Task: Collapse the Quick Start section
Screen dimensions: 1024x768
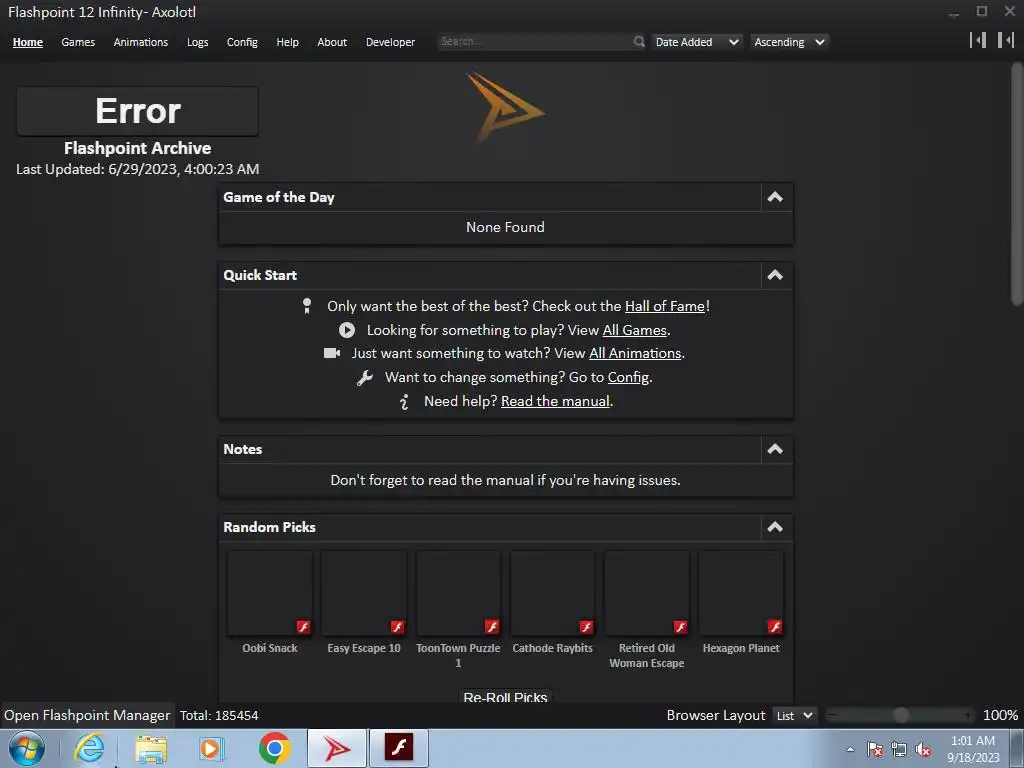Action: 775,275
